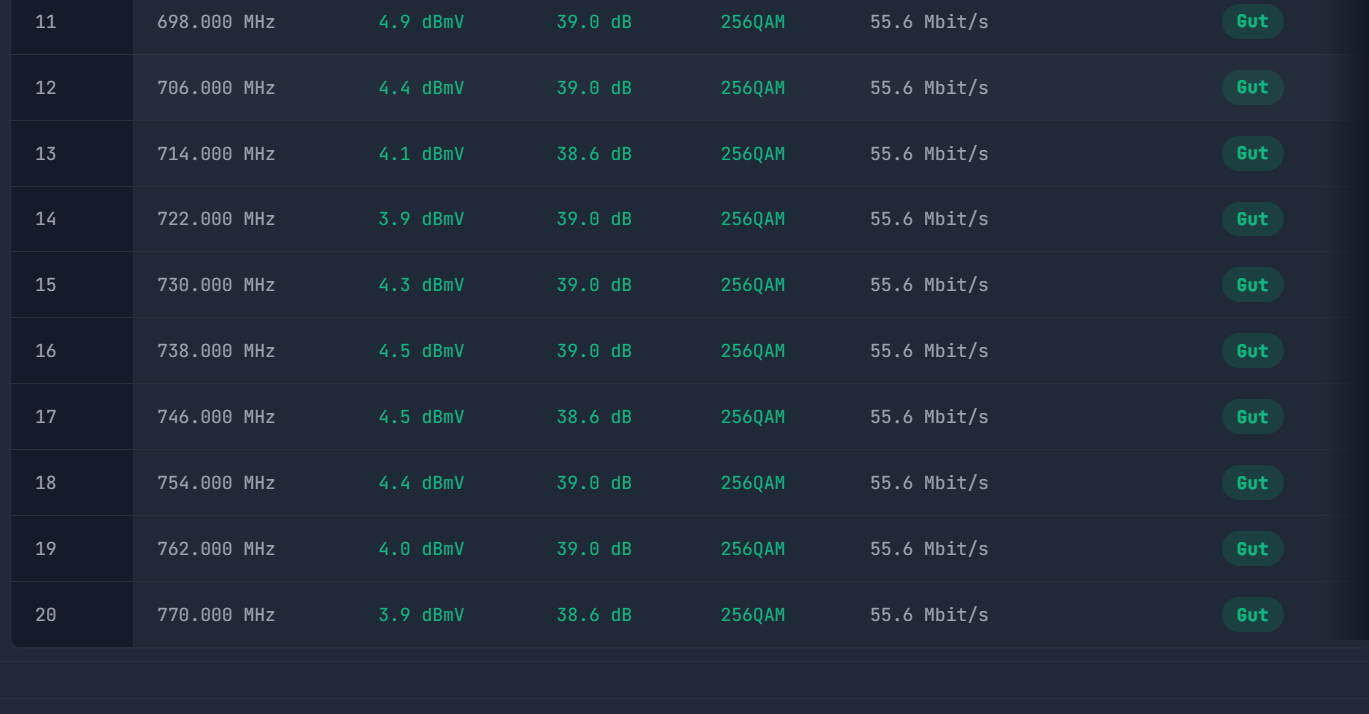This screenshot has width=1369, height=714.
Task: Click channel number 13 cell
Action: pos(46,154)
